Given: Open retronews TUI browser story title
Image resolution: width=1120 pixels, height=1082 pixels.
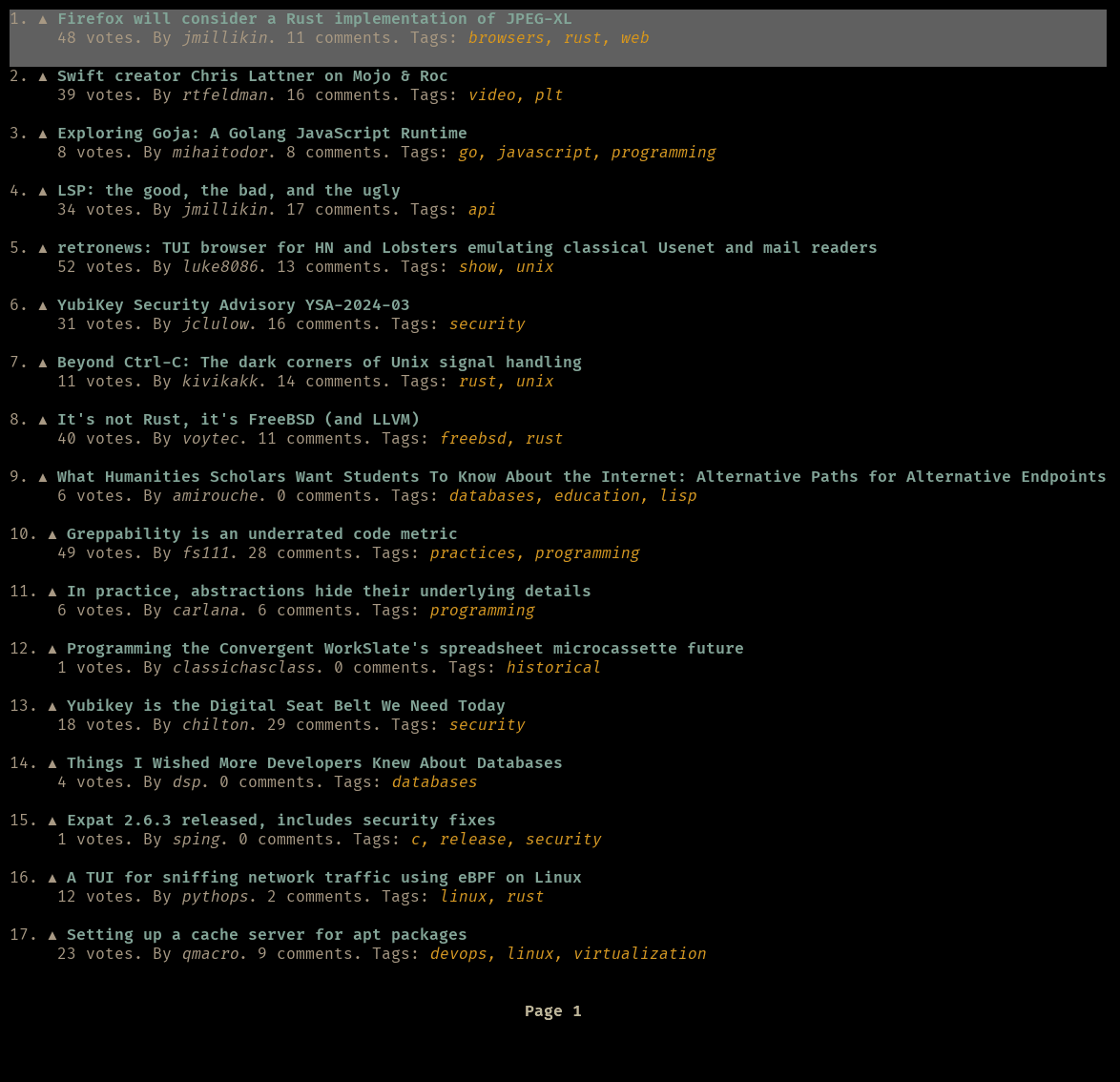Looking at the screenshot, I should (x=467, y=248).
